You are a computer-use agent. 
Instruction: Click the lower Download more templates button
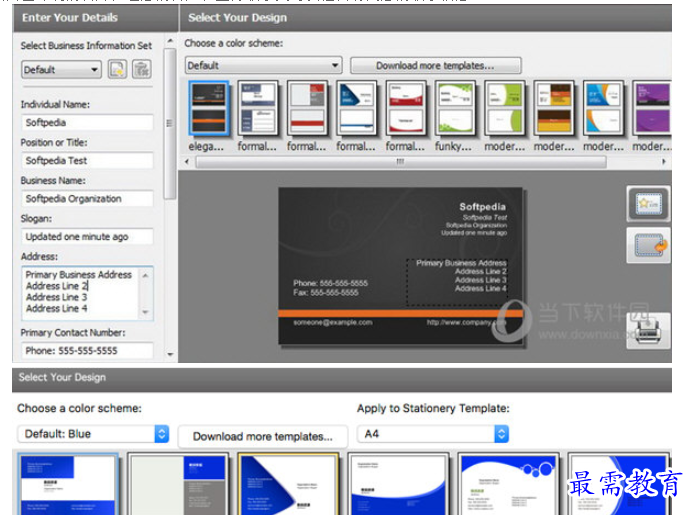pos(263,437)
